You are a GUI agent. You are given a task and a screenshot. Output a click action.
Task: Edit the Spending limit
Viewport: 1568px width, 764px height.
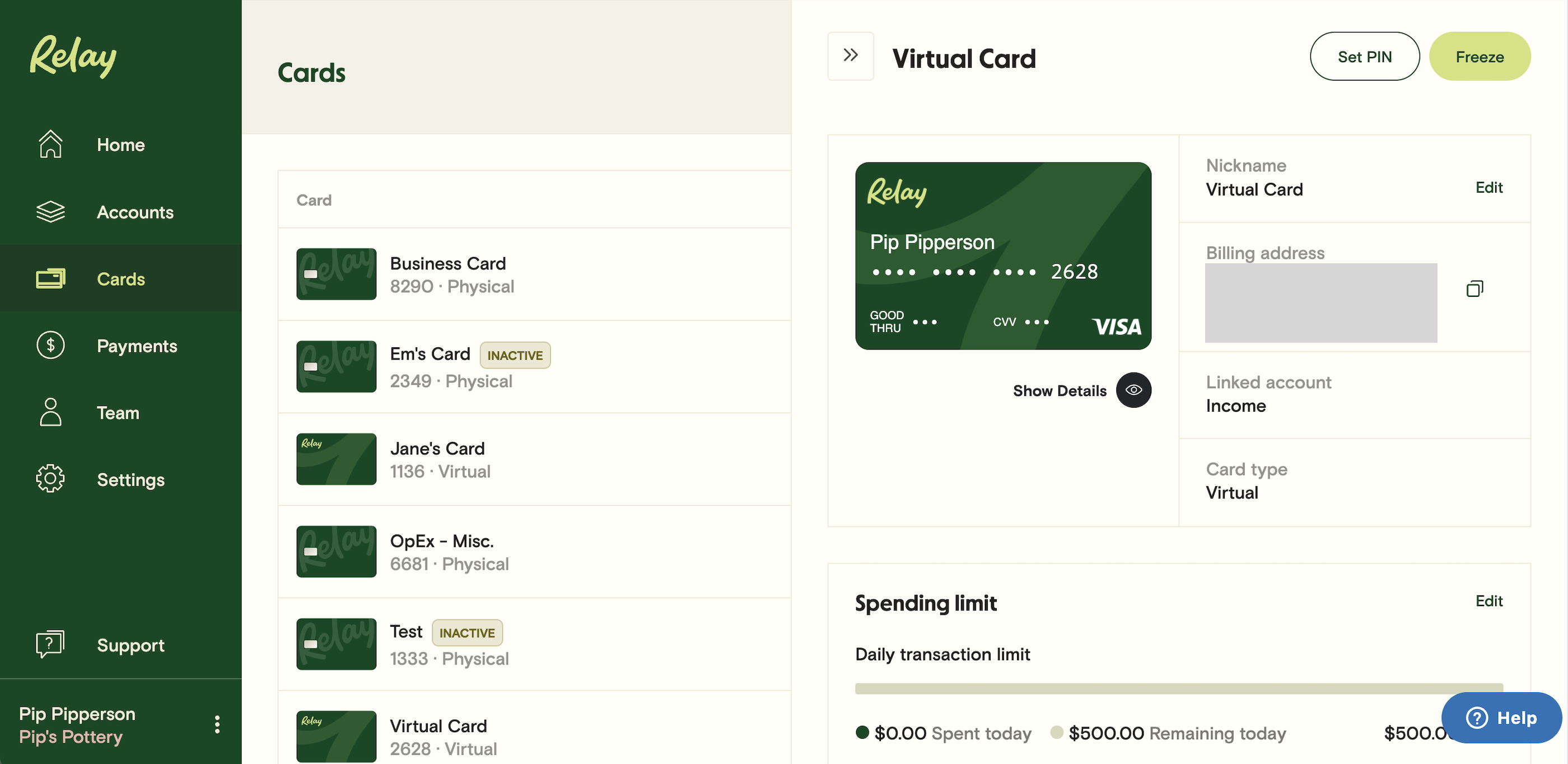click(x=1488, y=601)
